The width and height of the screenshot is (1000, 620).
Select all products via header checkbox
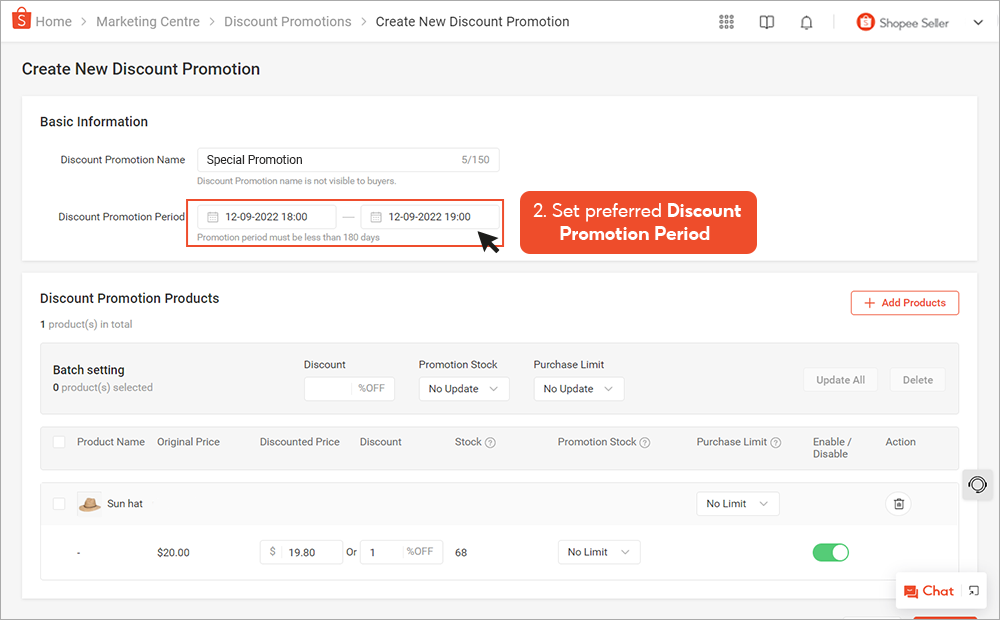pyautogui.click(x=58, y=441)
